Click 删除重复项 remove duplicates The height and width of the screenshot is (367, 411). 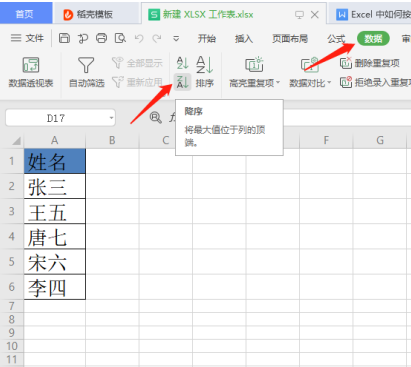[x=370, y=63]
